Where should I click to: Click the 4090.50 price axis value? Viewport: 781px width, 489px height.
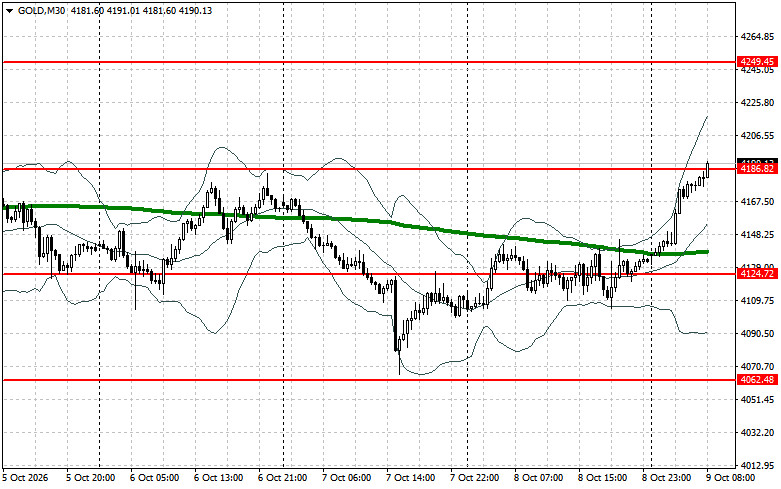click(x=758, y=333)
